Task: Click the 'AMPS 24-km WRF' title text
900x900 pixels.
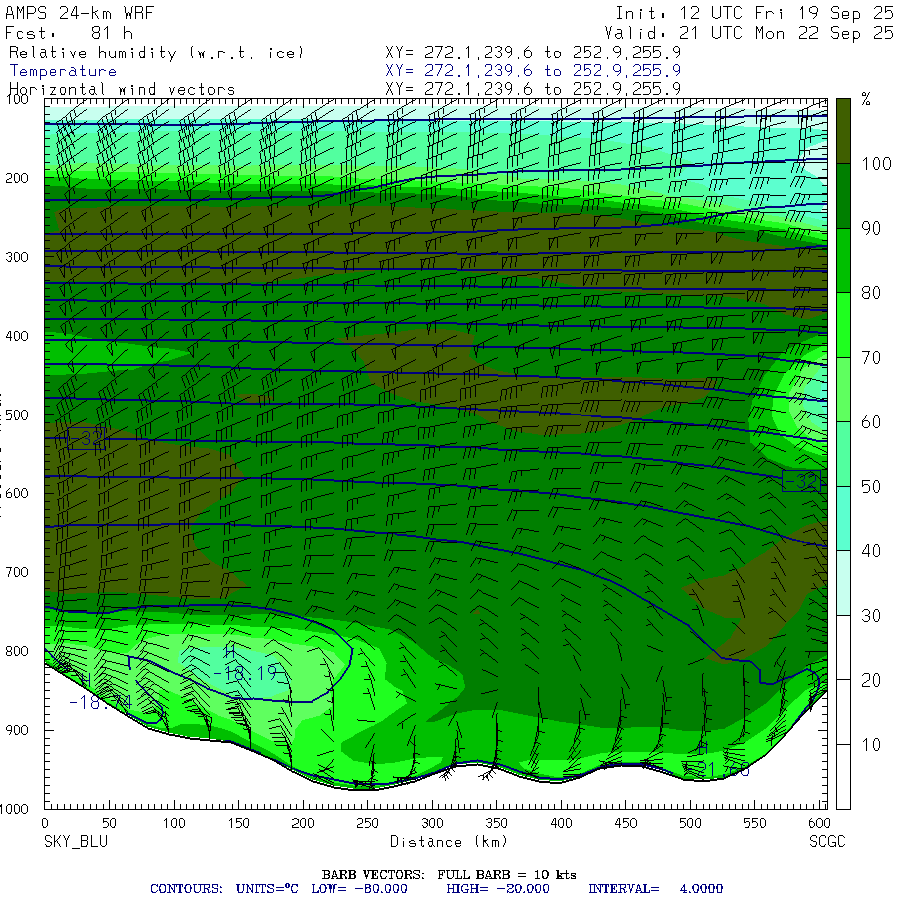Action: pos(79,13)
